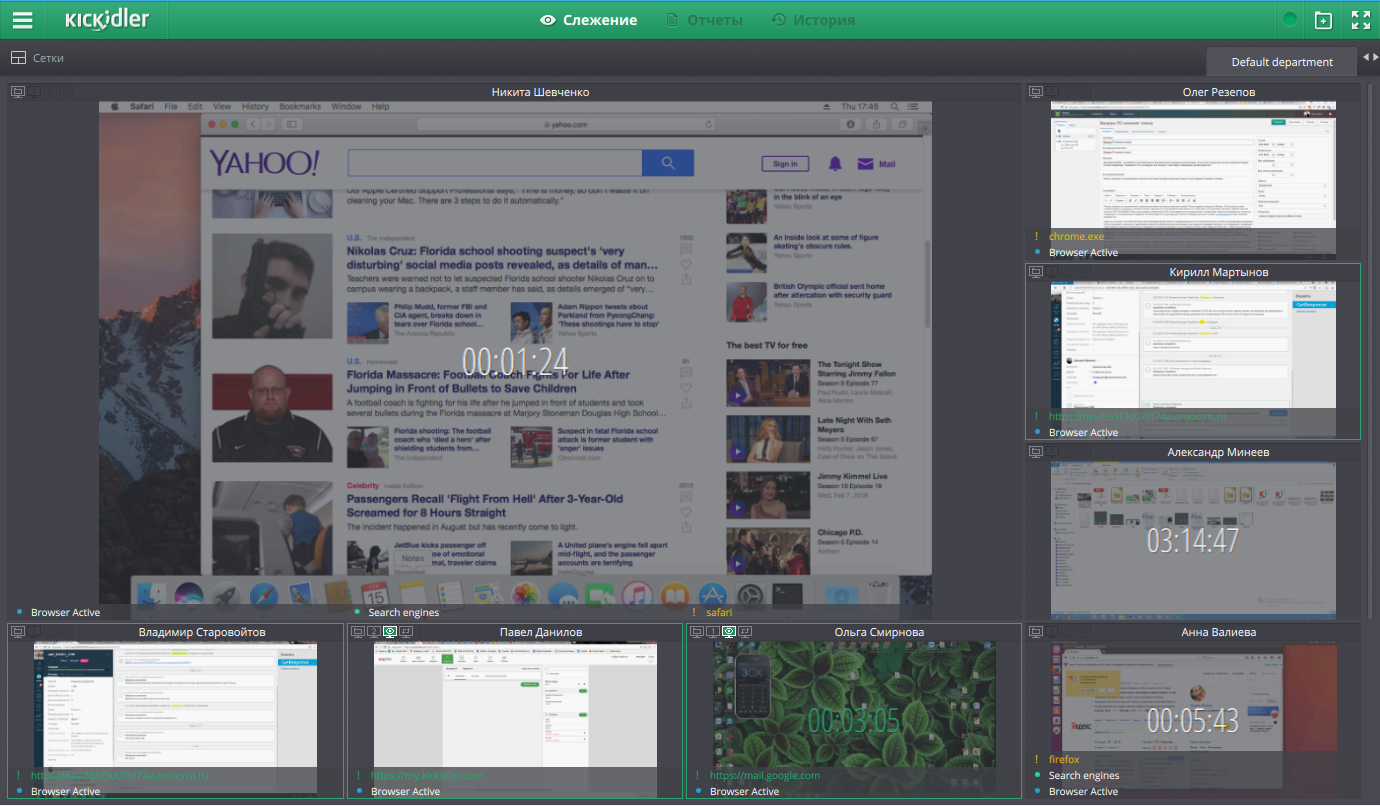Click the chrome.exe label under Олег Резепов
The image size is (1380, 806).
(1076, 236)
